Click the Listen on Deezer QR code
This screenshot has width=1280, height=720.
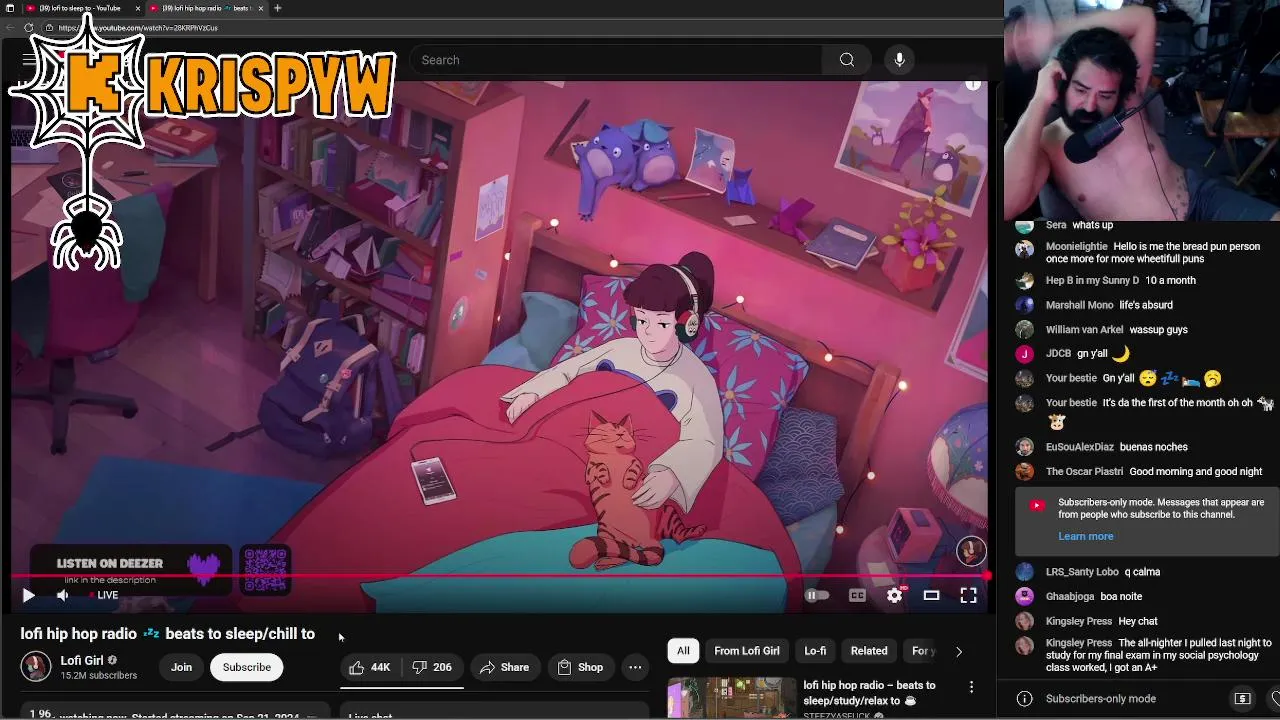265,570
